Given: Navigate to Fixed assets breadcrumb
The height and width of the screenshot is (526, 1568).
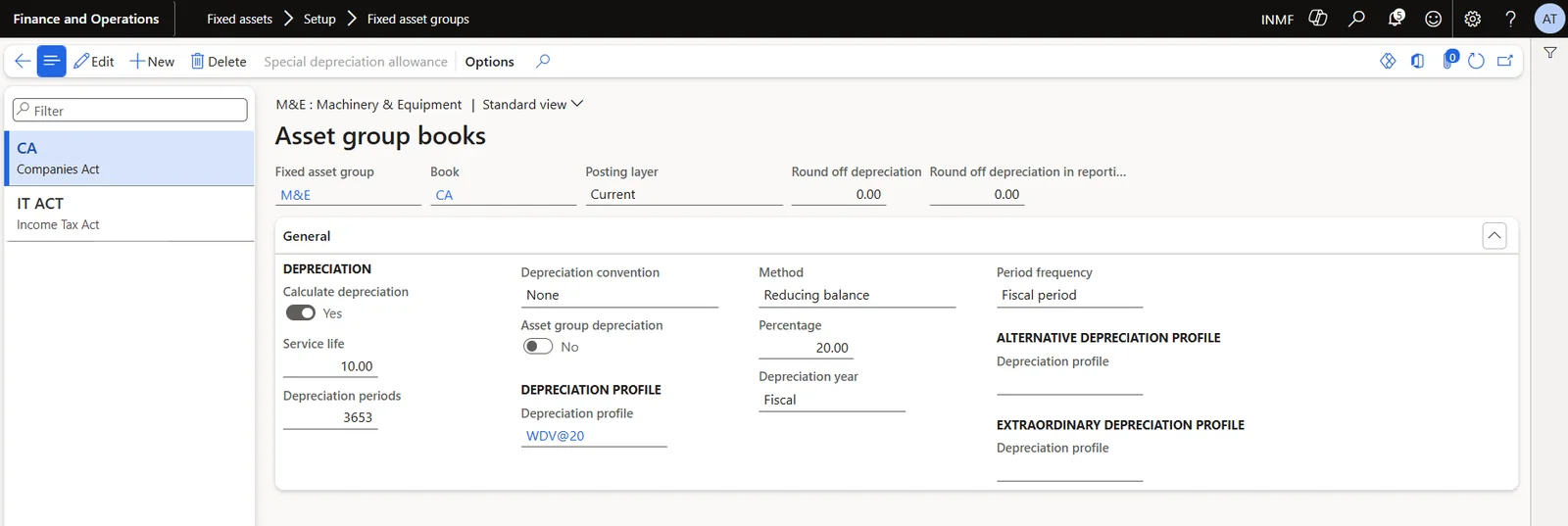Looking at the screenshot, I should (239, 19).
